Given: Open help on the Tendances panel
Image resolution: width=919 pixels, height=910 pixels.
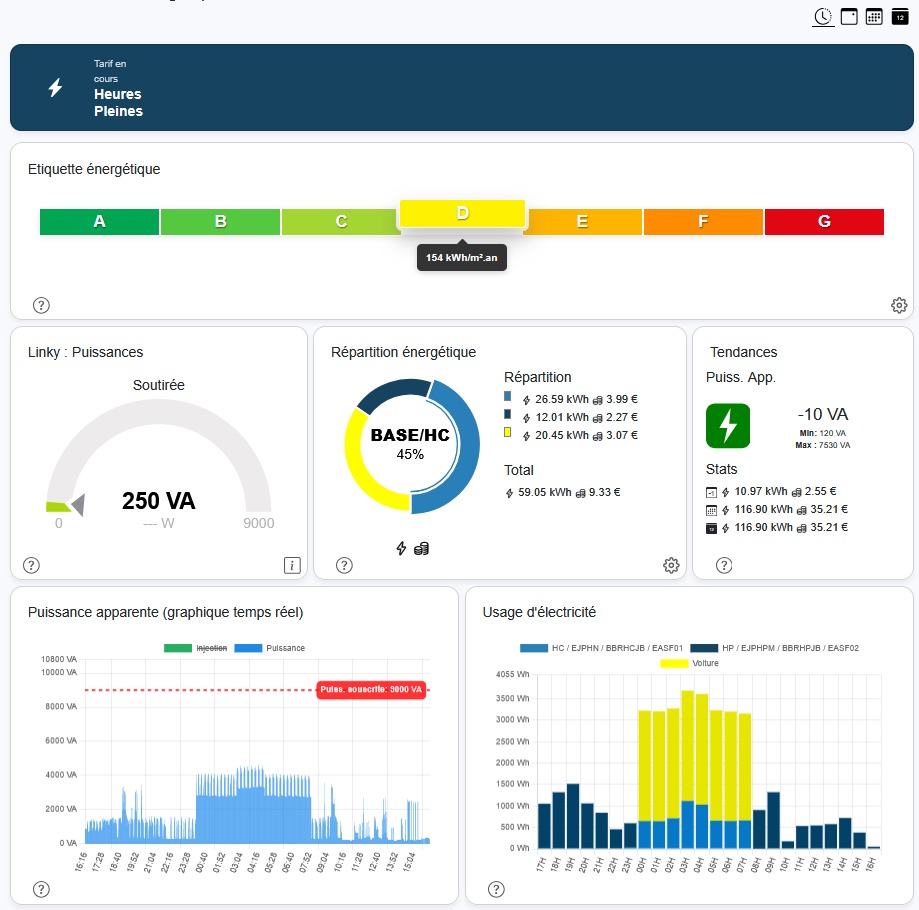Looking at the screenshot, I should (724, 565).
